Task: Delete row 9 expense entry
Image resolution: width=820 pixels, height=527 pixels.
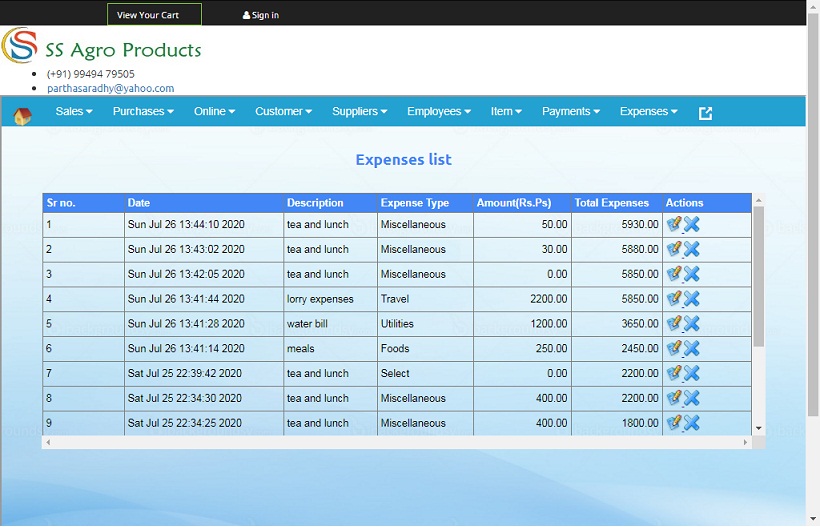Action: [691, 422]
